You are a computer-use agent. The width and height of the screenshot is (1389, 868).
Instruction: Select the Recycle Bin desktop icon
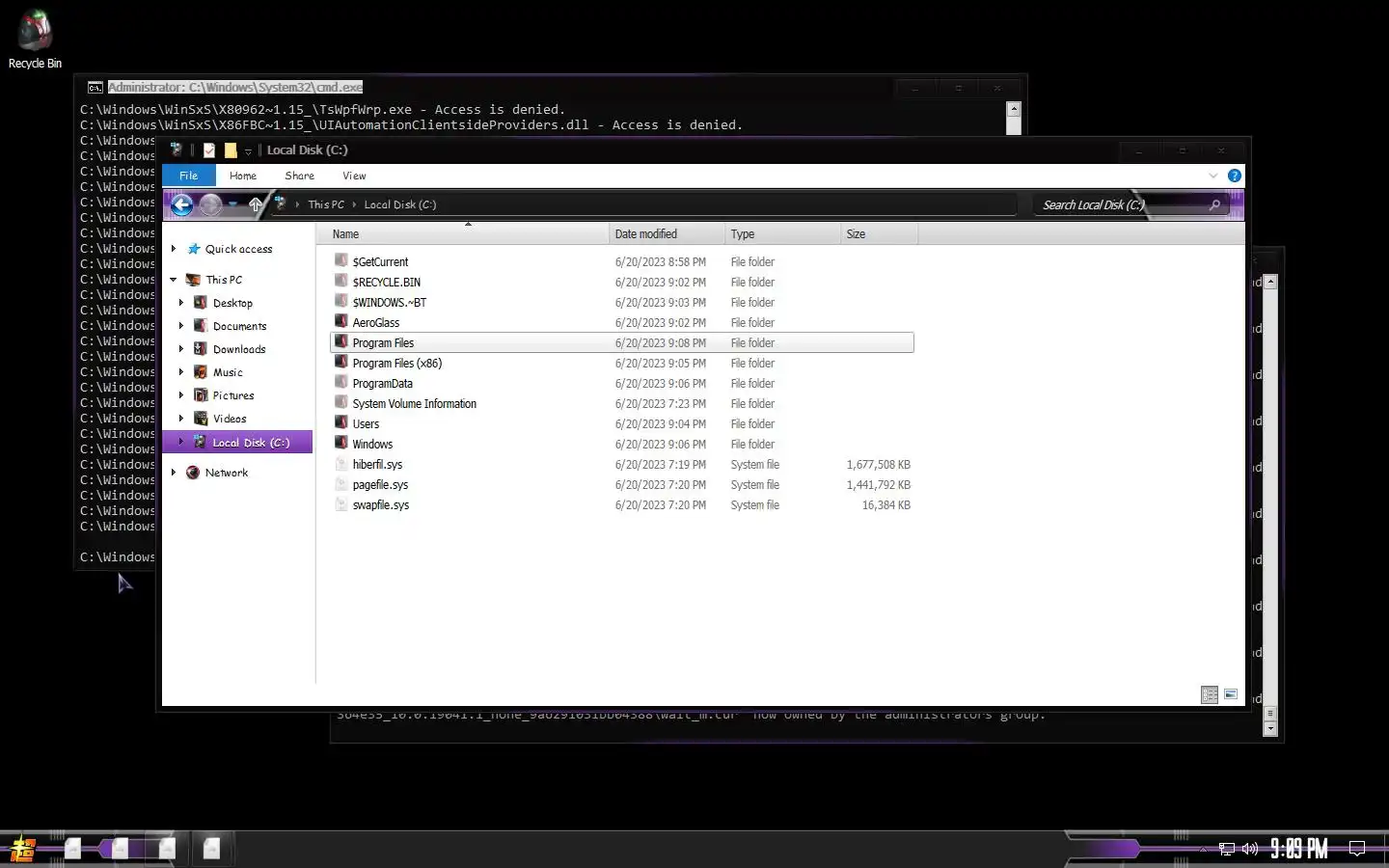35,40
